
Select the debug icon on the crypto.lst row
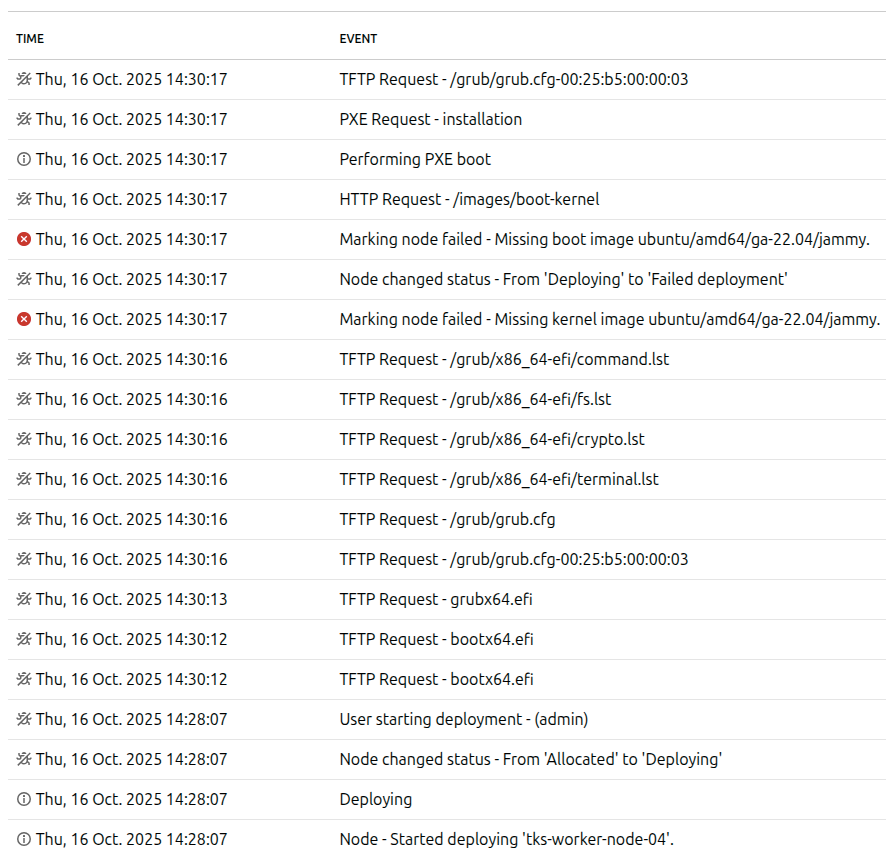24,439
